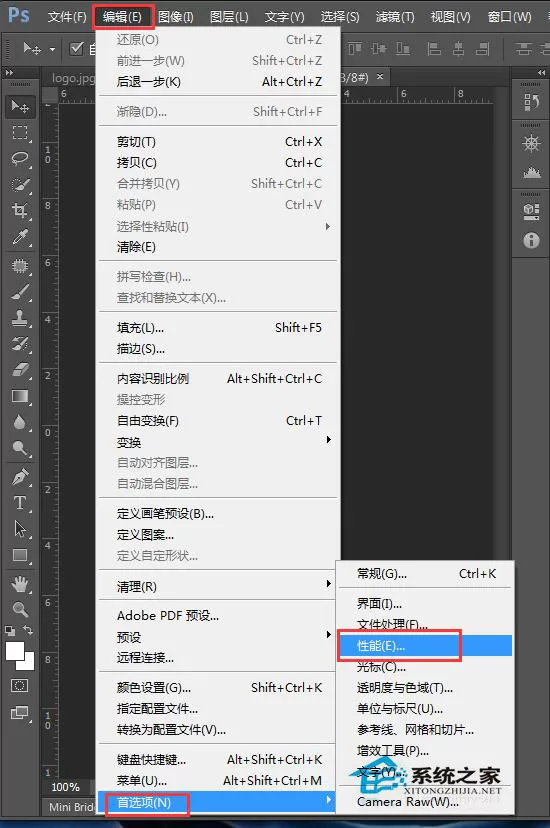Select the Zoom tool

pyautogui.click(x=20, y=610)
